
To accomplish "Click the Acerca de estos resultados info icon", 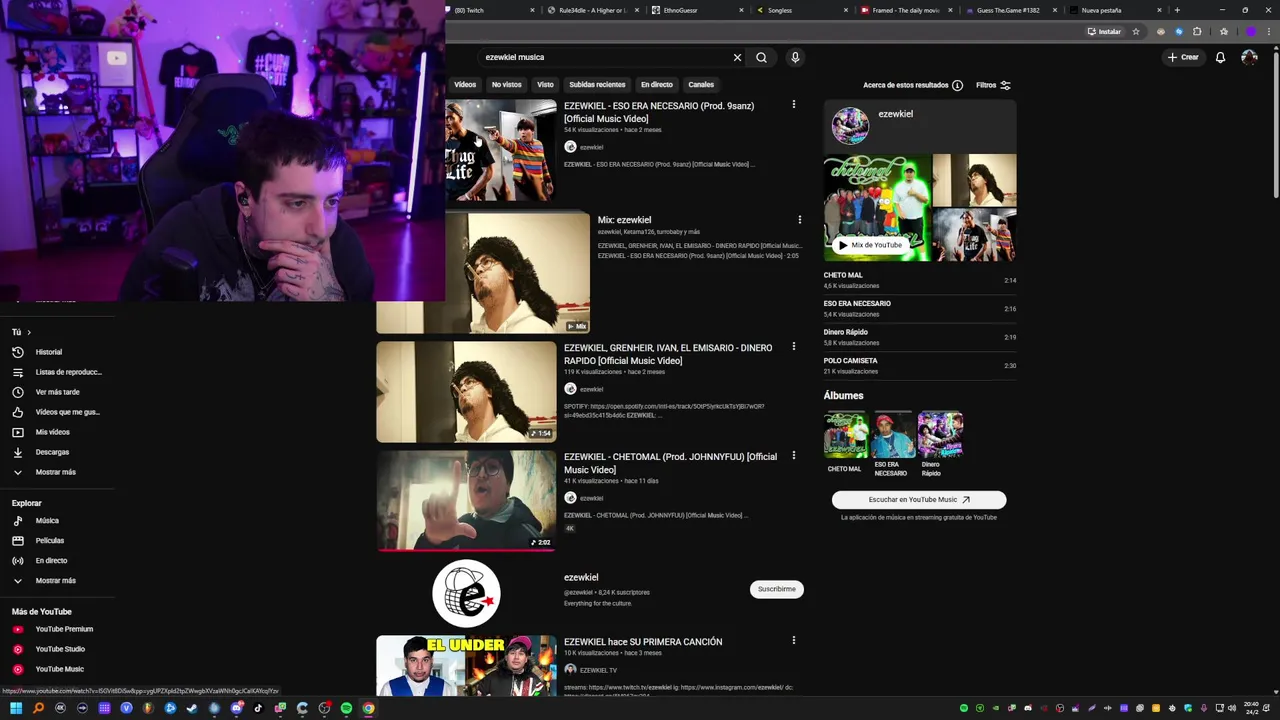I will click(x=957, y=85).
